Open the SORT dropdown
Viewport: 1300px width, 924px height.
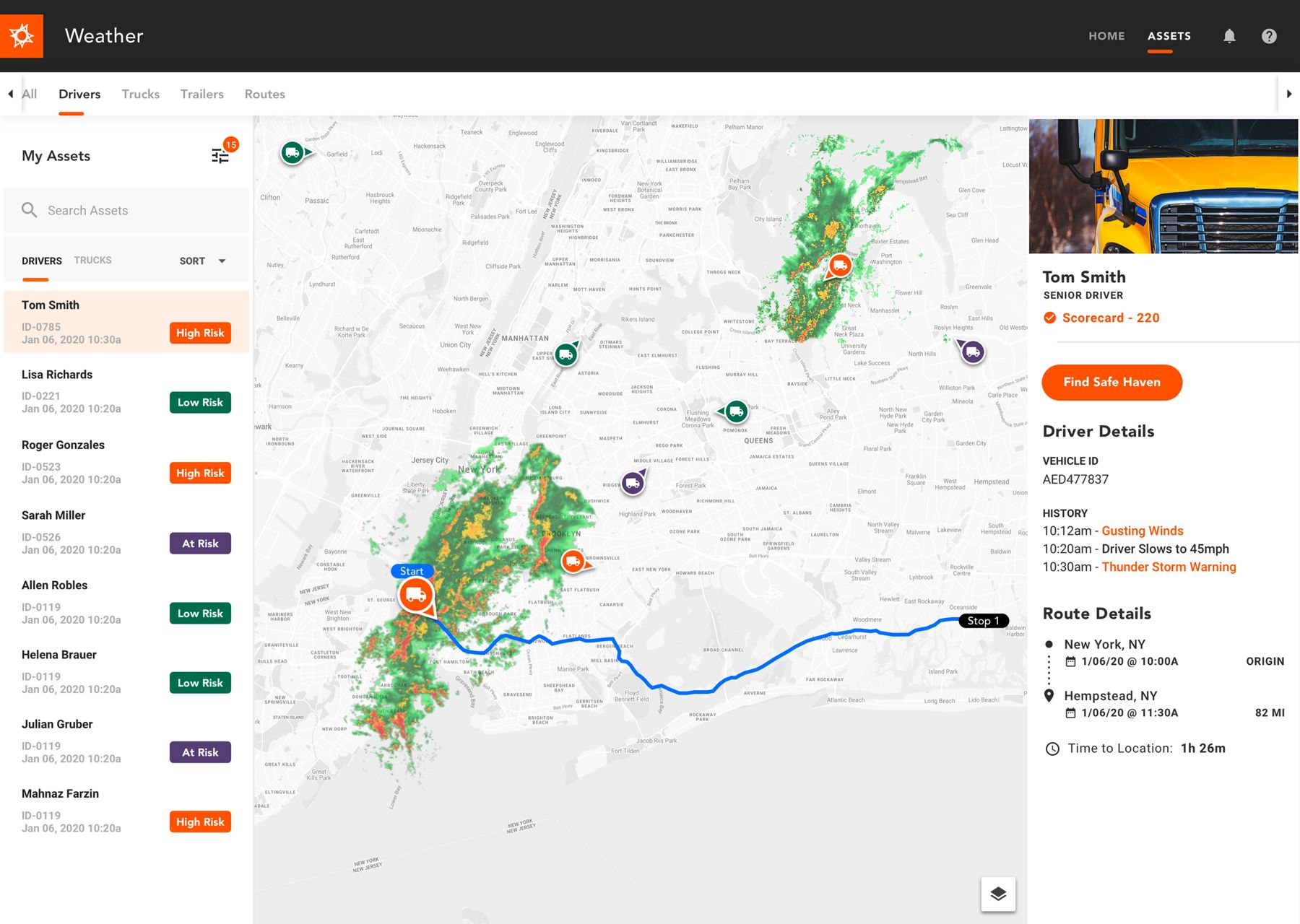coord(203,261)
